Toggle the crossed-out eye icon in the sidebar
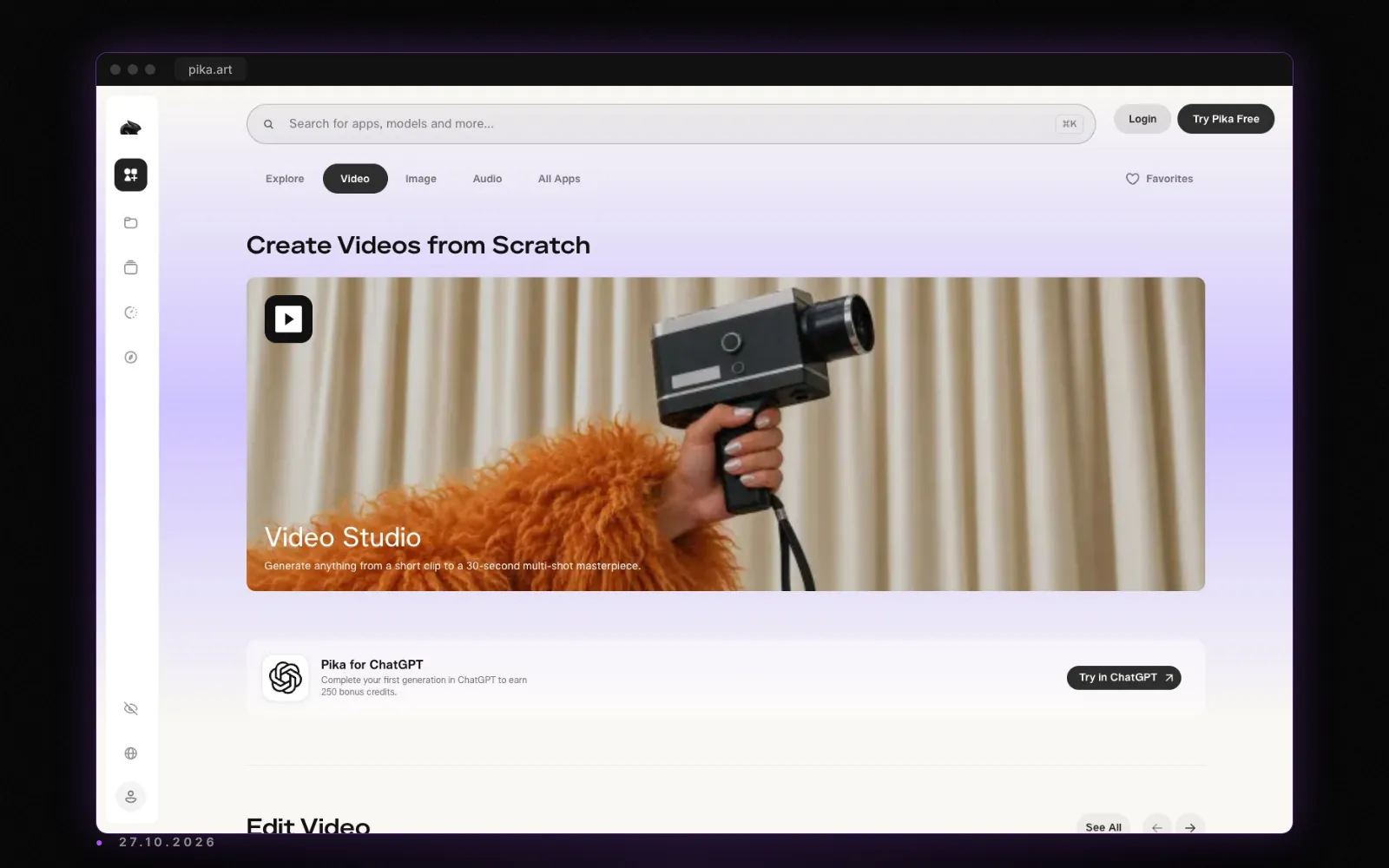1389x868 pixels. click(130, 708)
